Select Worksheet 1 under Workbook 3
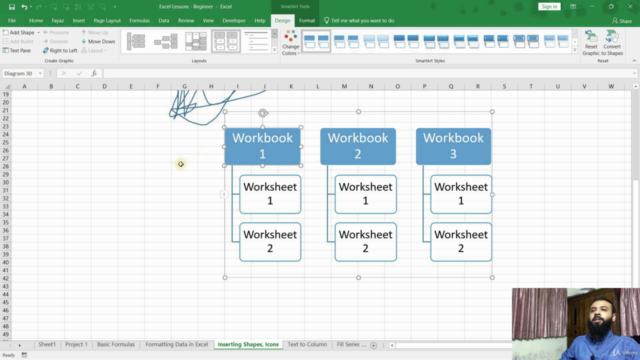 coord(461,194)
